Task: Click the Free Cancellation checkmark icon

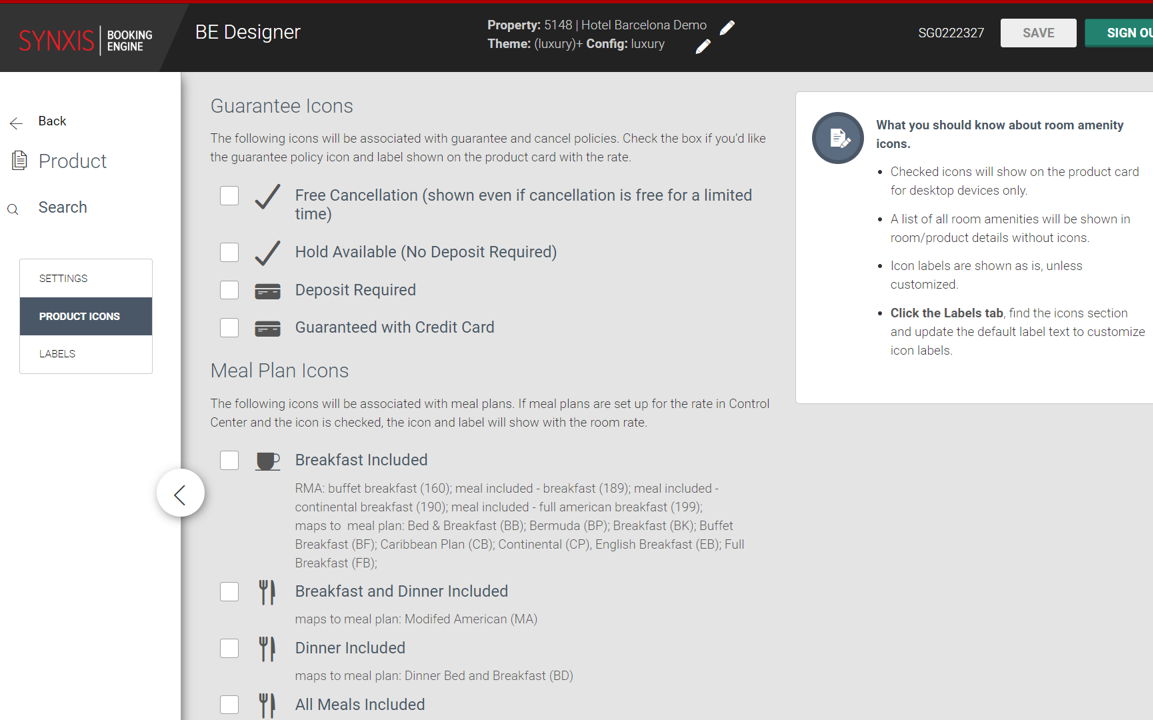Action: click(268, 196)
